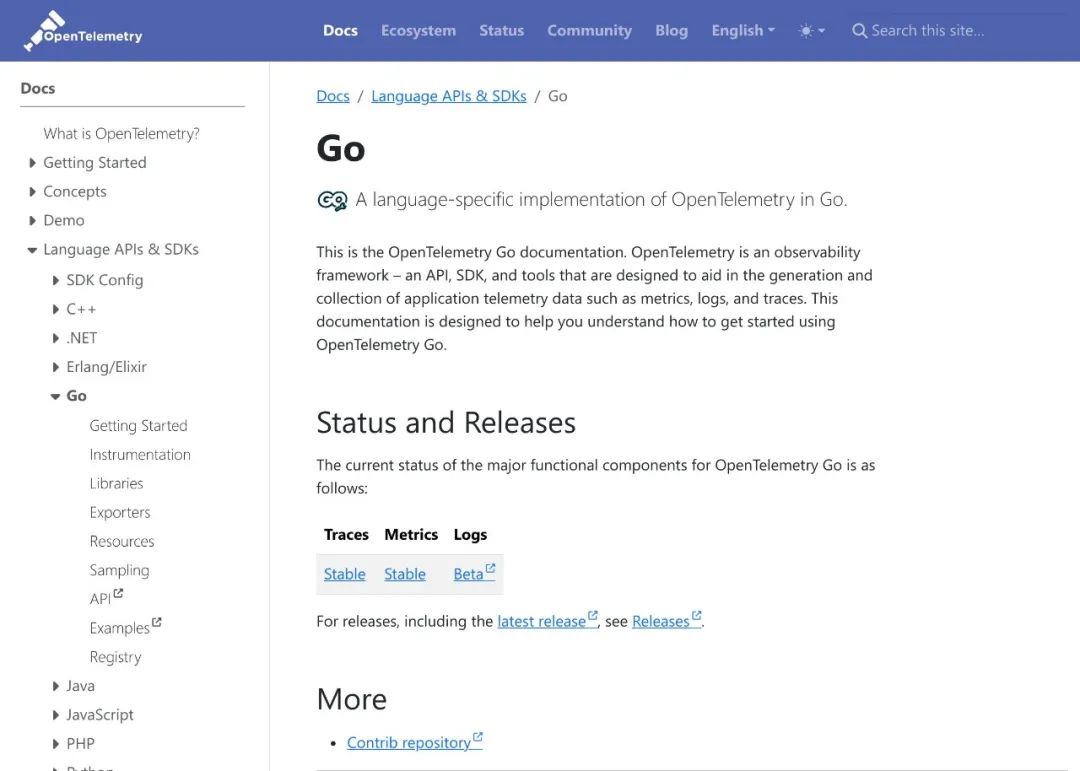Viewport: 1080px width, 771px height.
Task: Open the Community navigation item
Action: click(x=589, y=31)
